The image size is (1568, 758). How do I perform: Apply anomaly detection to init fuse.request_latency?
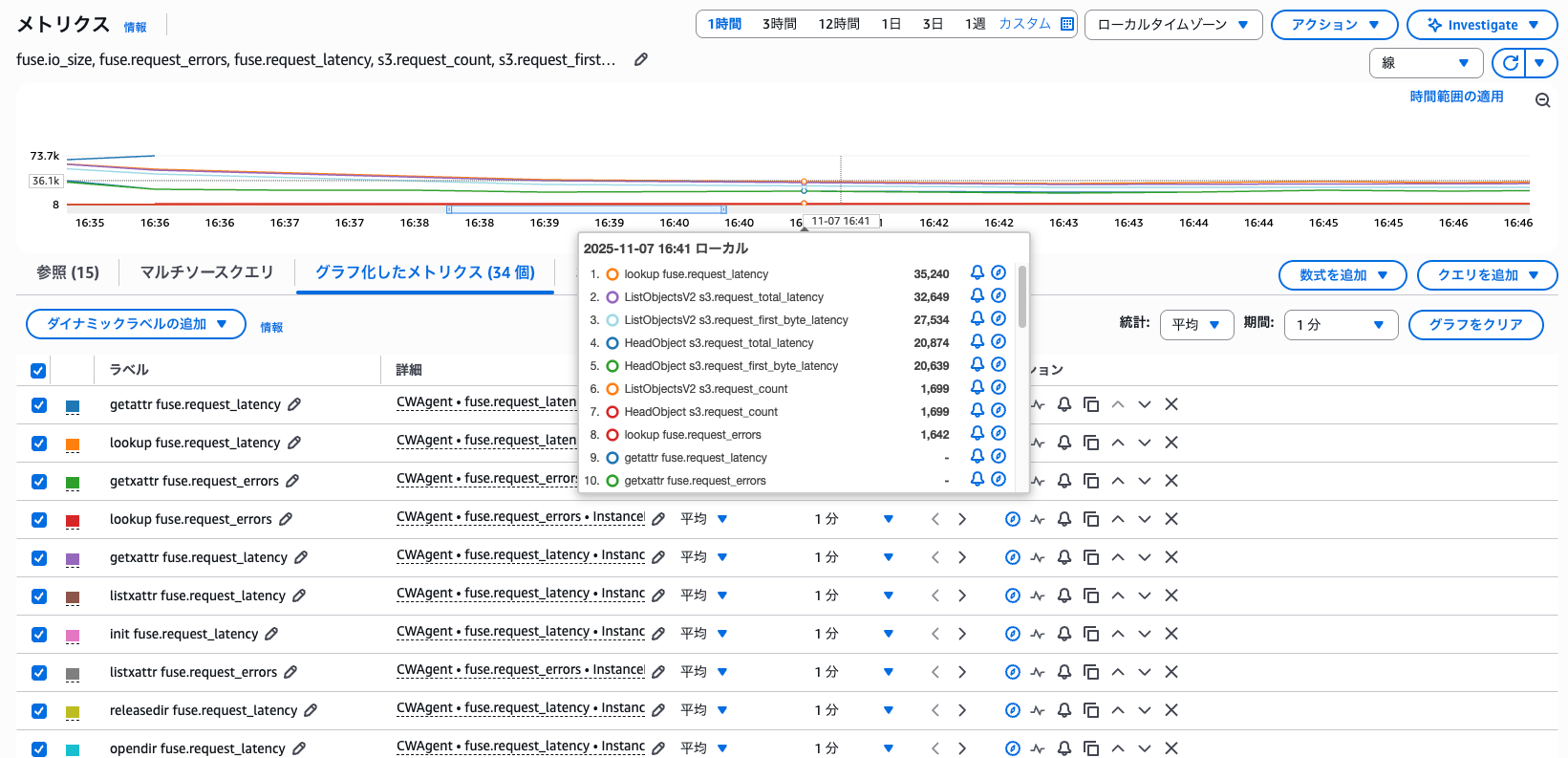[x=1038, y=634]
